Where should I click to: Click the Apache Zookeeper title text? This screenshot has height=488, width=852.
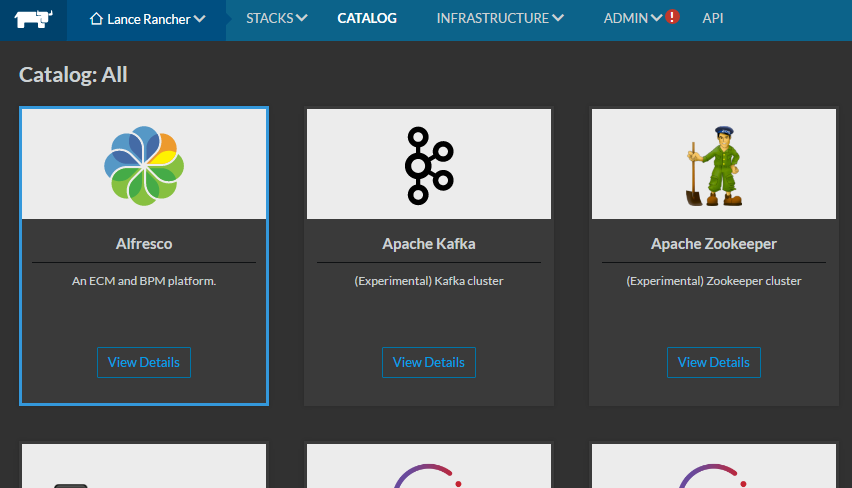[714, 244]
